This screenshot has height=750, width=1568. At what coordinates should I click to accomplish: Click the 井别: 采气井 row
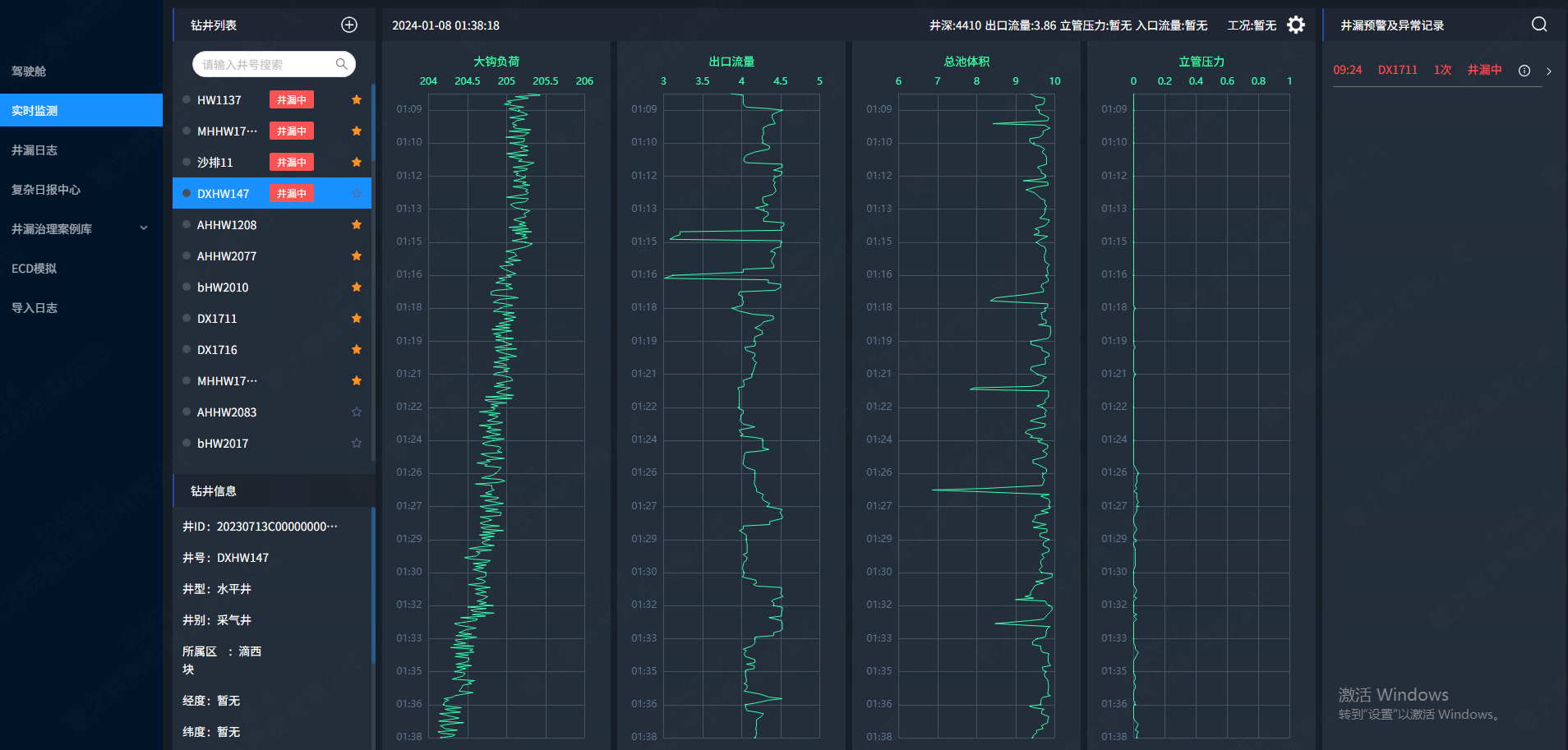[x=217, y=620]
